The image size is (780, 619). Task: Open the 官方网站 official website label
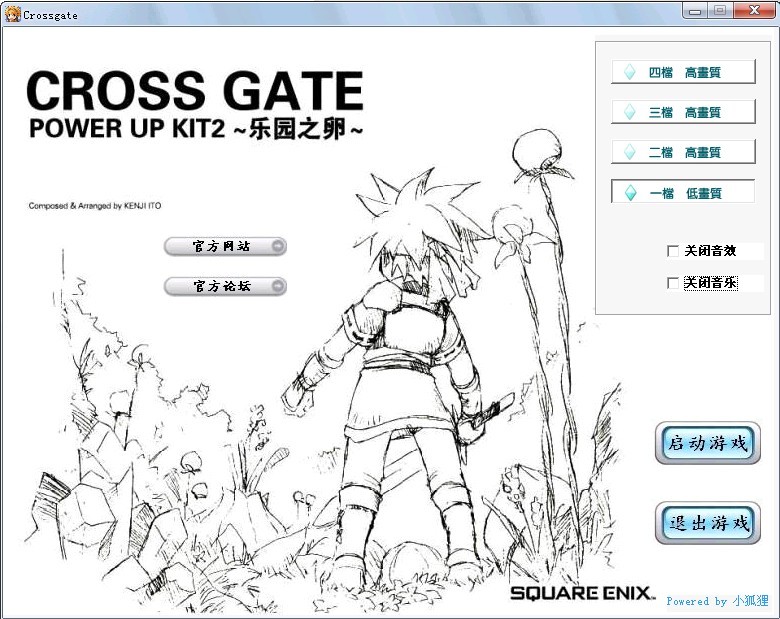(x=221, y=246)
